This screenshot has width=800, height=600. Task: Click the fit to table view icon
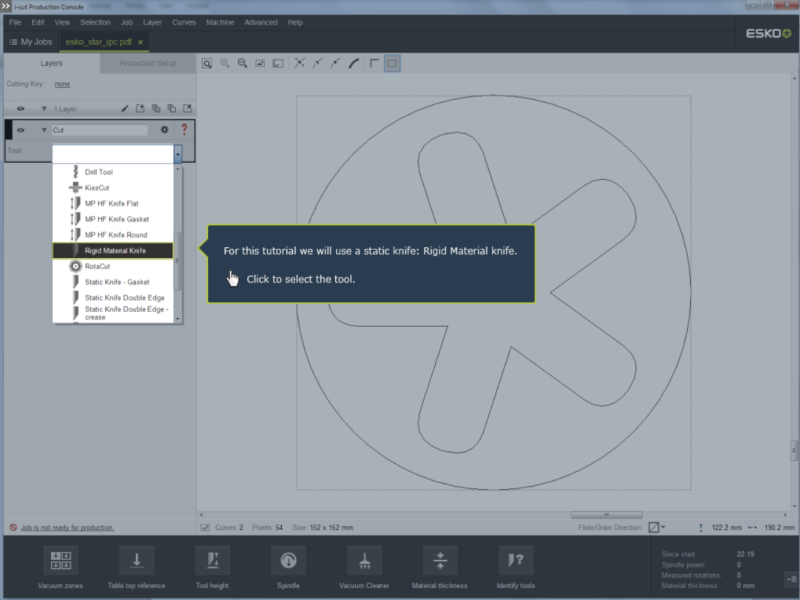coord(278,63)
